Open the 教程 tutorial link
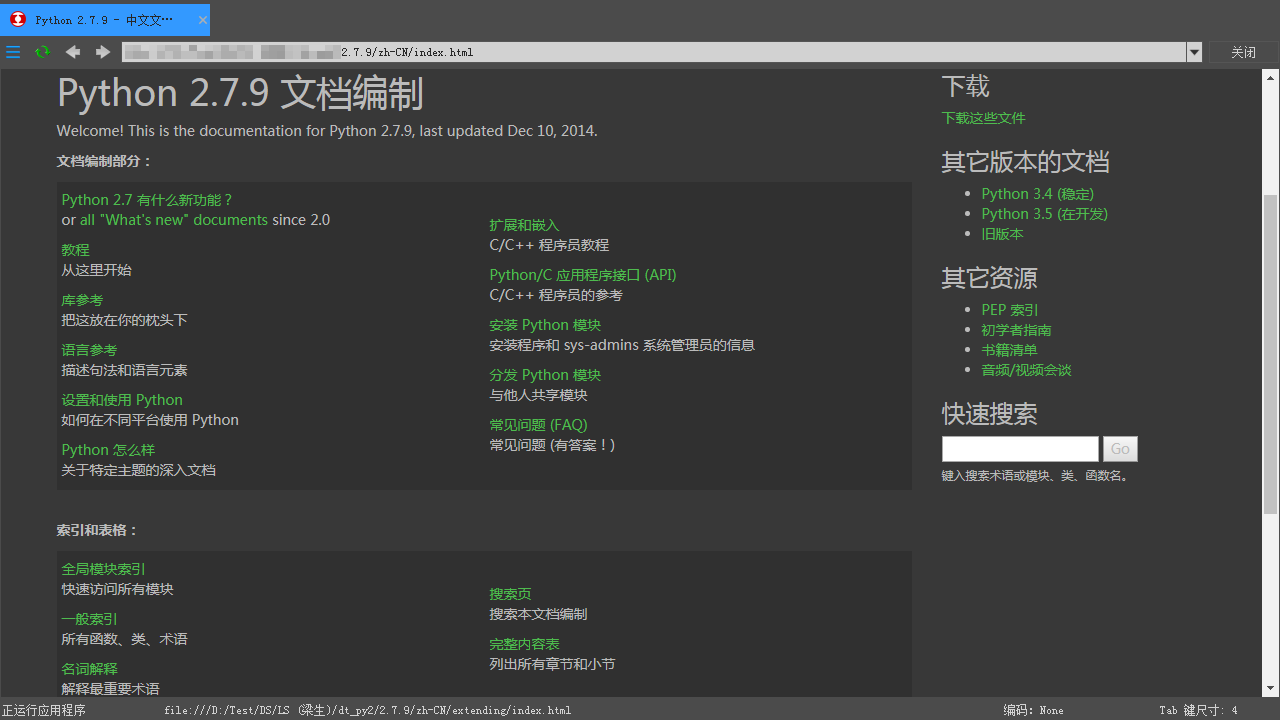Screen dimensions: 1280x720 [75, 249]
